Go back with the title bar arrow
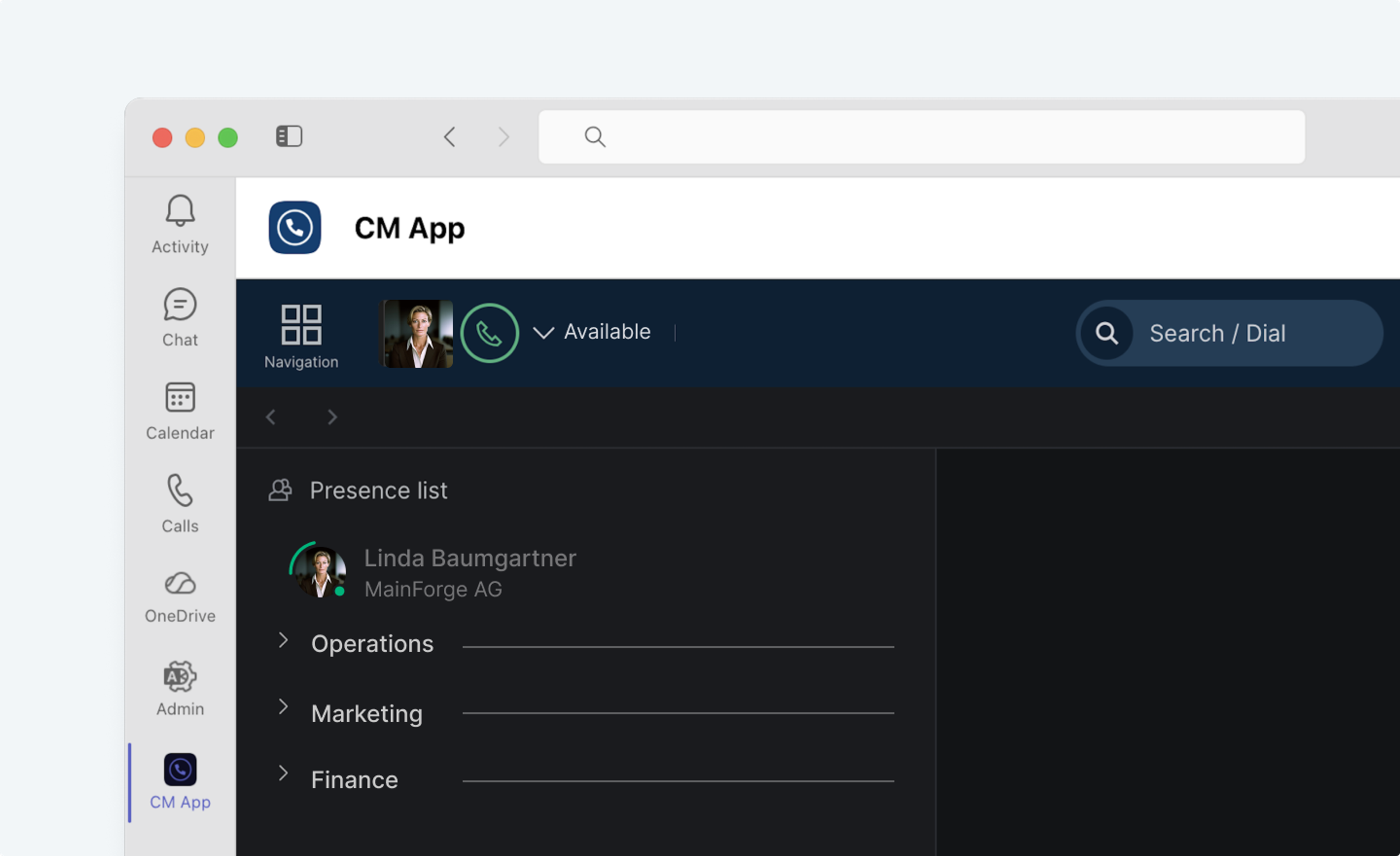 click(x=450, y=136)
